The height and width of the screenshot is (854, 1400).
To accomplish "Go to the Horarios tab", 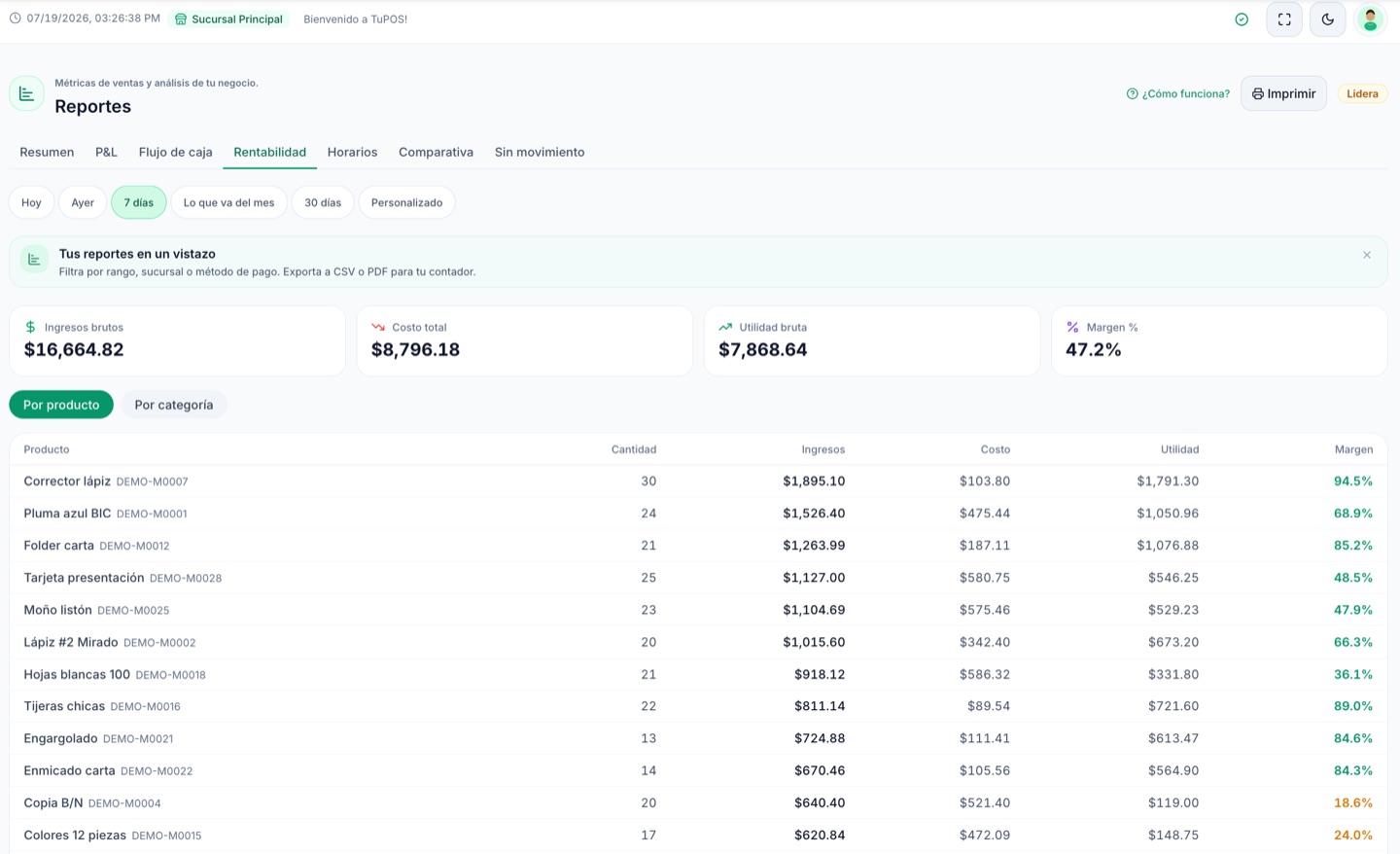I will 352,153.
